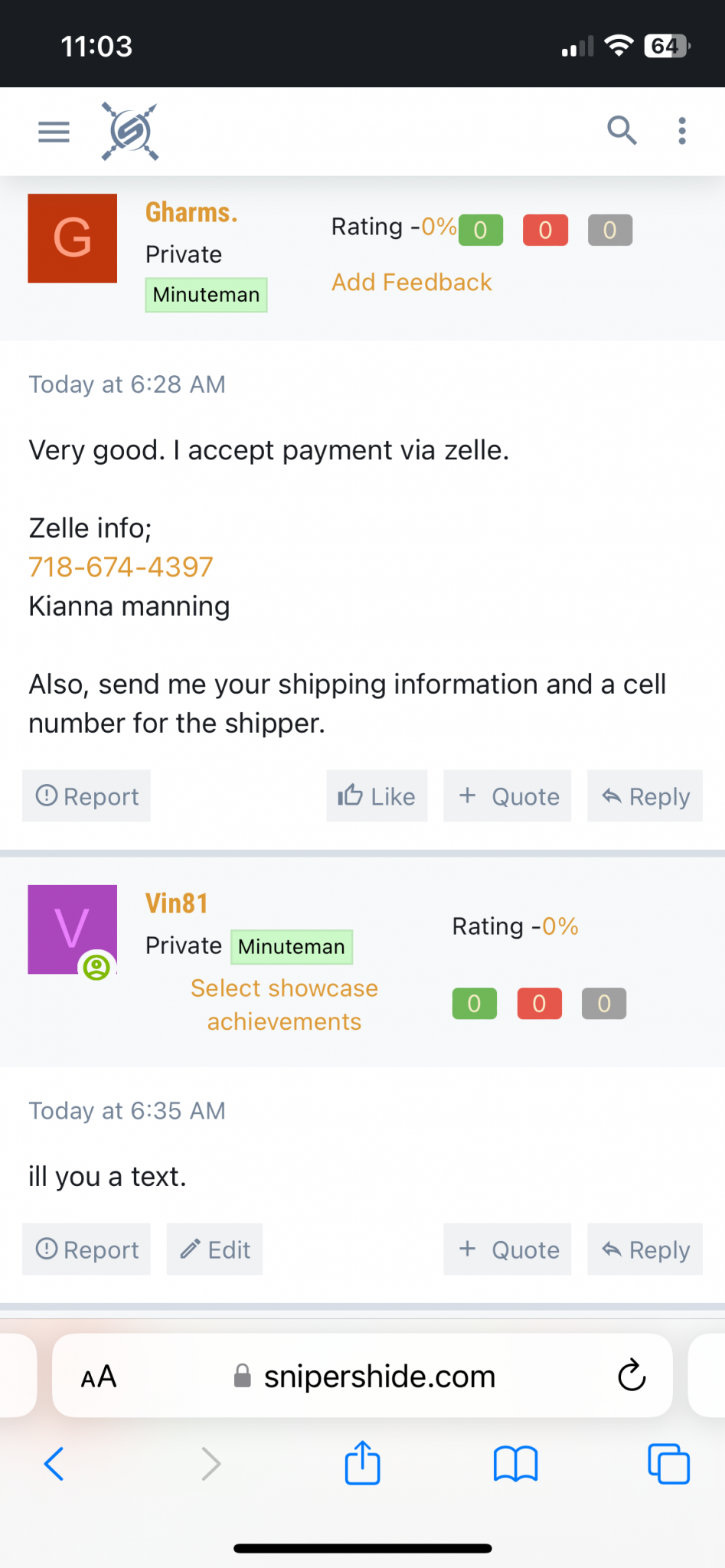Tap the snipershide.com address field

pyautogui.click(x=379, y=1377)
